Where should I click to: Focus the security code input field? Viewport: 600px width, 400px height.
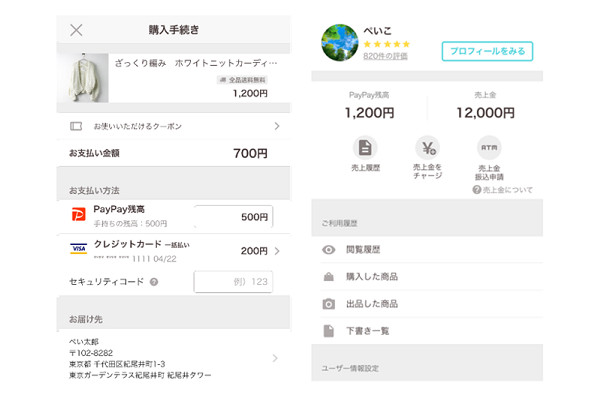[x=233, y=282]
